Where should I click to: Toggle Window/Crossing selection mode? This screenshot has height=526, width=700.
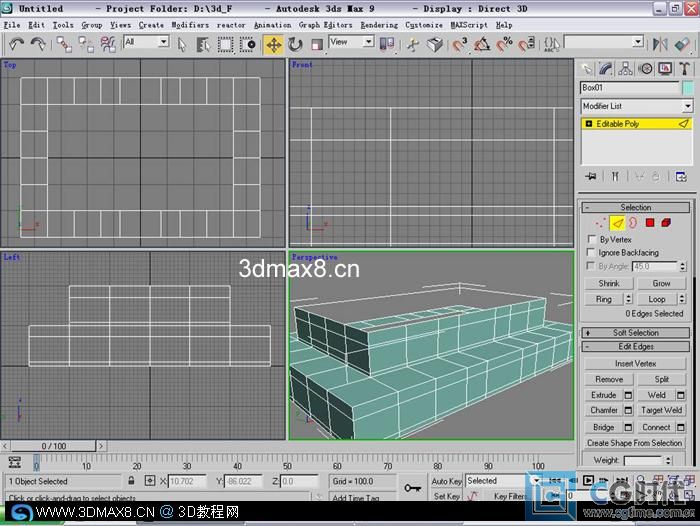pyautogui.click(x=247, y=44)
